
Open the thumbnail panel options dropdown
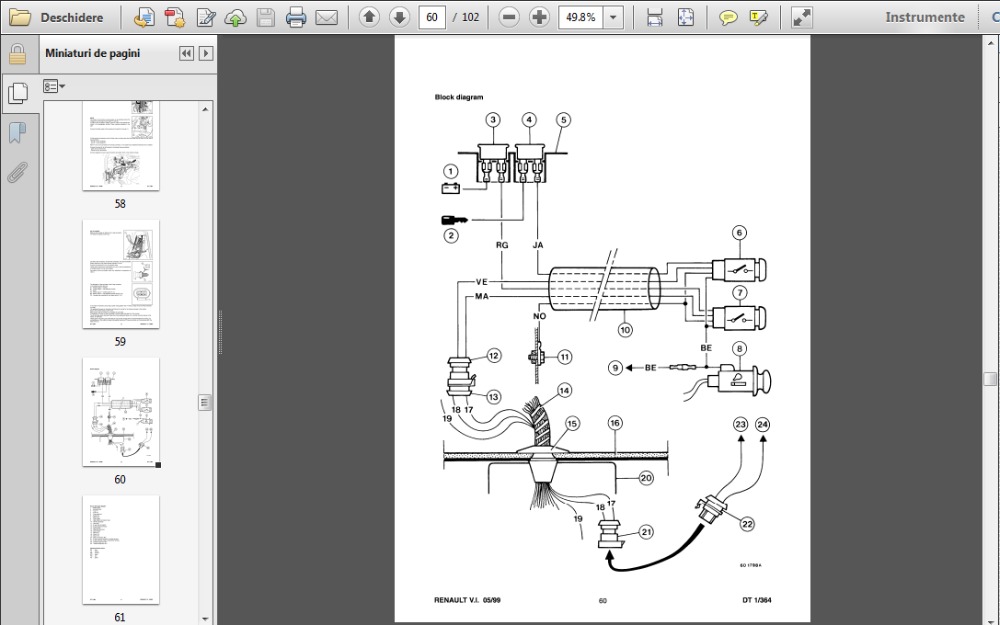55,87
